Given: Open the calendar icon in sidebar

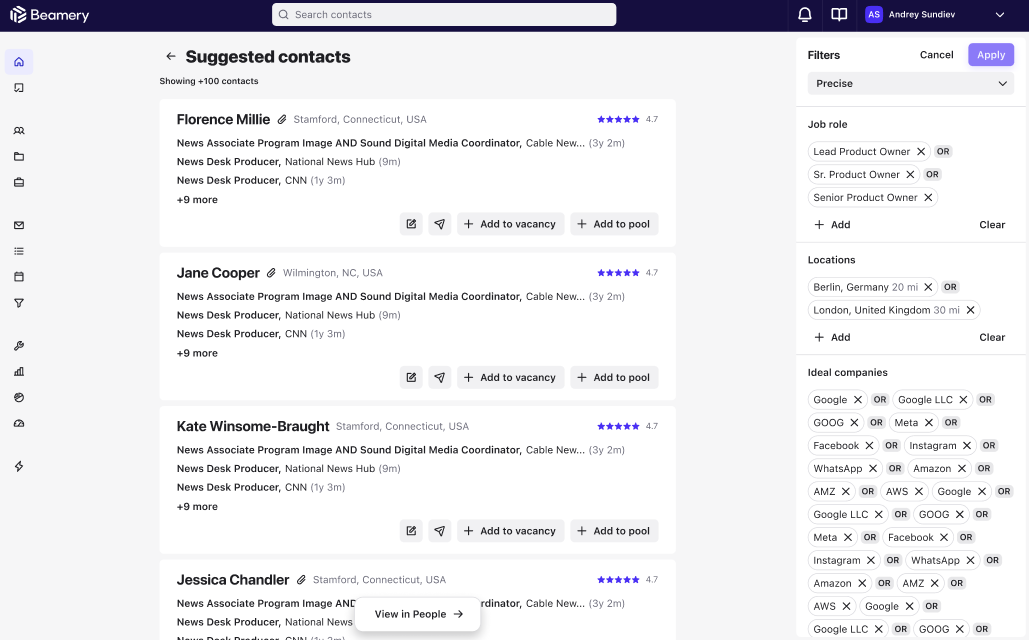Looking at the screenshot, I should pos(19,277).
